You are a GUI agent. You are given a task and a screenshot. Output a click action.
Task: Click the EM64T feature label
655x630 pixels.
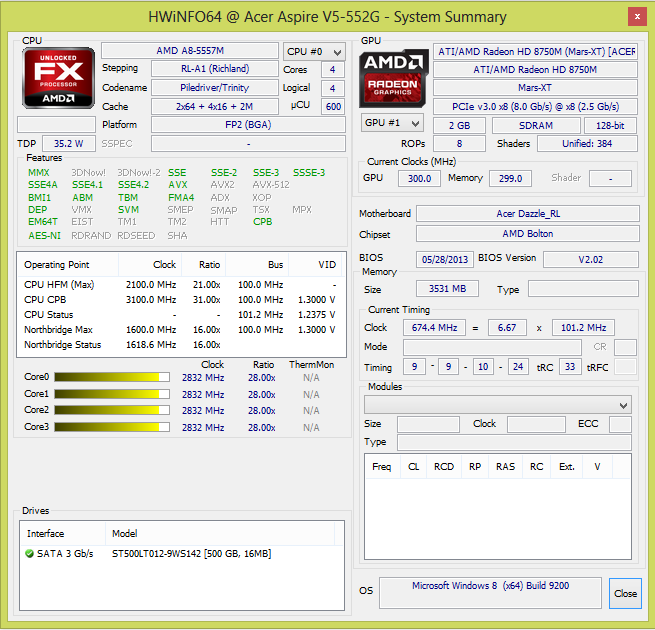click(x=43, y=222)
